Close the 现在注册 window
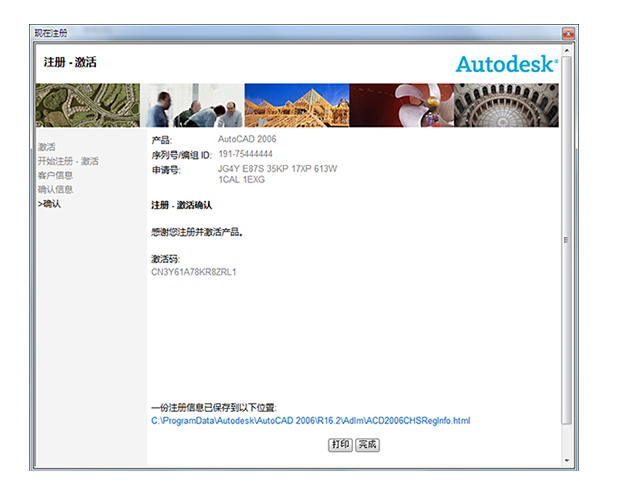The width and height of the screenshot is (633, 493). 568,33
